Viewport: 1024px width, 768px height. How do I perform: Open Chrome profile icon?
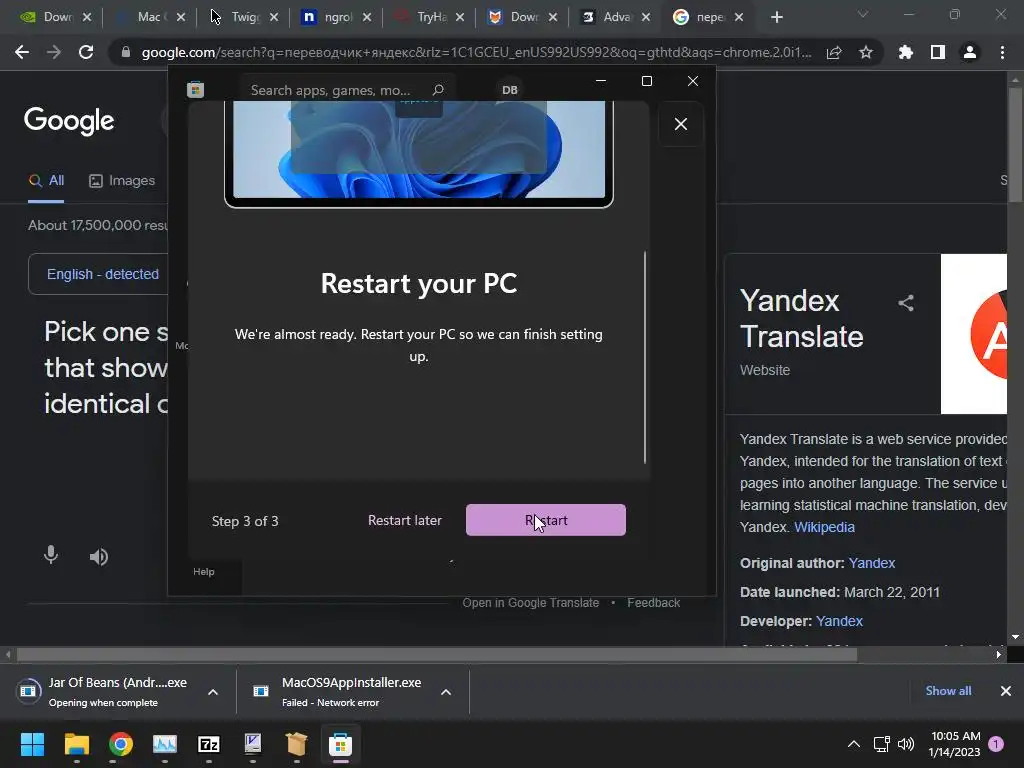click(970, 52)
